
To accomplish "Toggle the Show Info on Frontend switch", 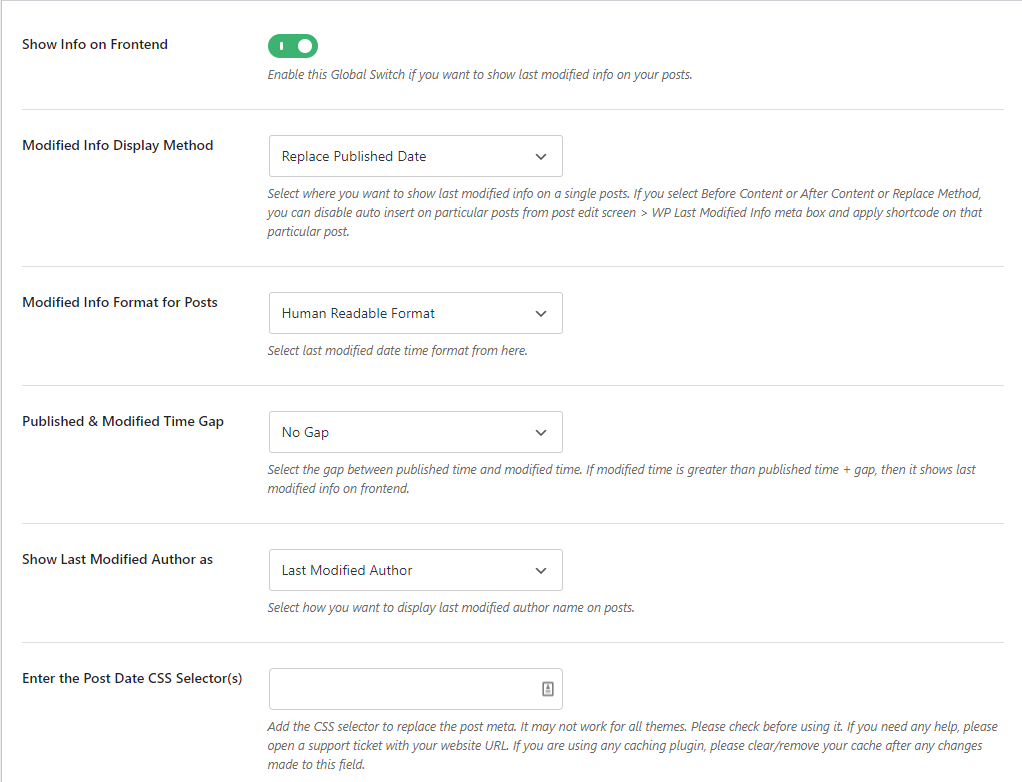I will [293, 46].
